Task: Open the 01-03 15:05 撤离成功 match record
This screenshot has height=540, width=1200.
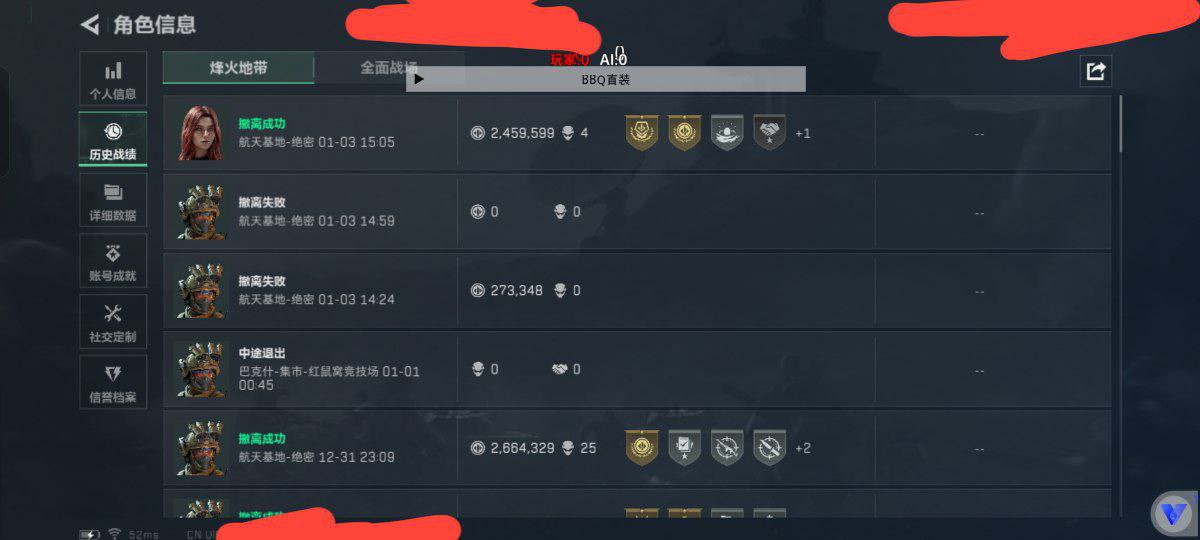Action: pos(637,132)
